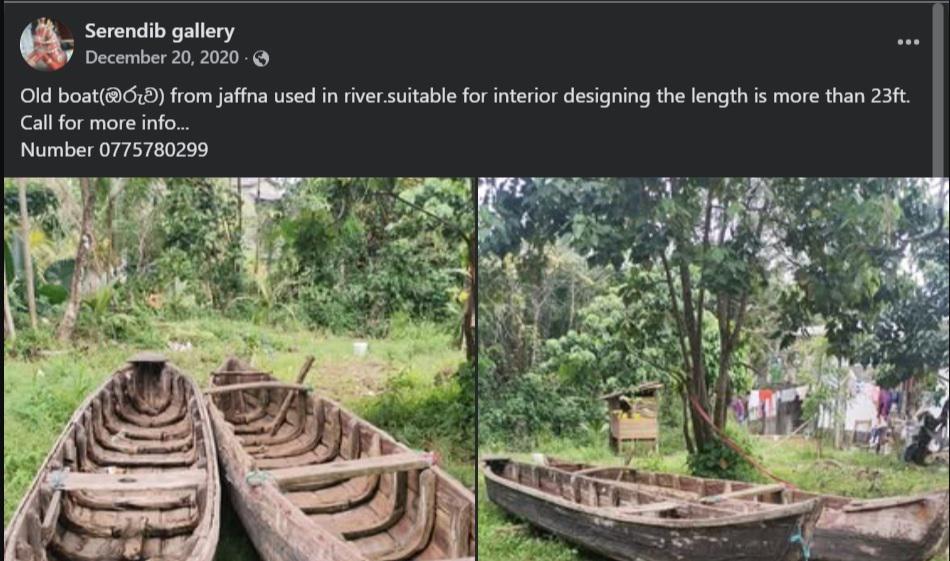Open the Serendib gallery profile picture
Viewport: 950px width, 561px height.
pos(46,45)
